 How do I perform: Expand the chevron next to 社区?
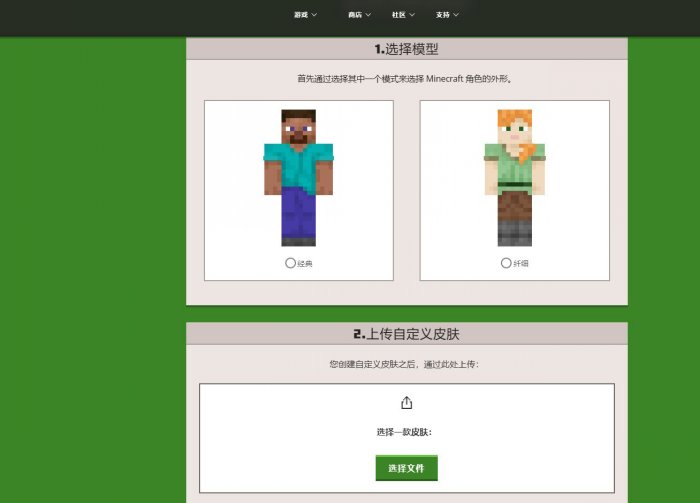point(413,15)
